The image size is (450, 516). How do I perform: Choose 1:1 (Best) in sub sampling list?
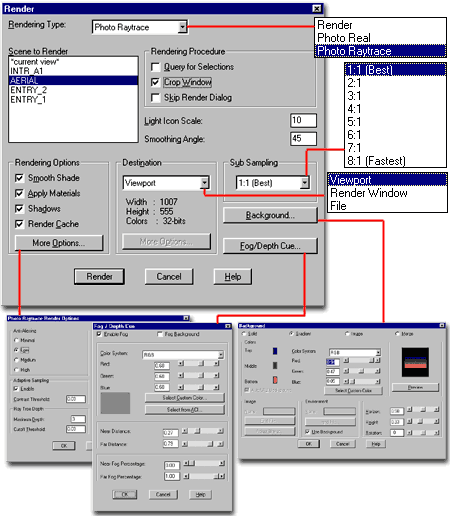point(395,70)
